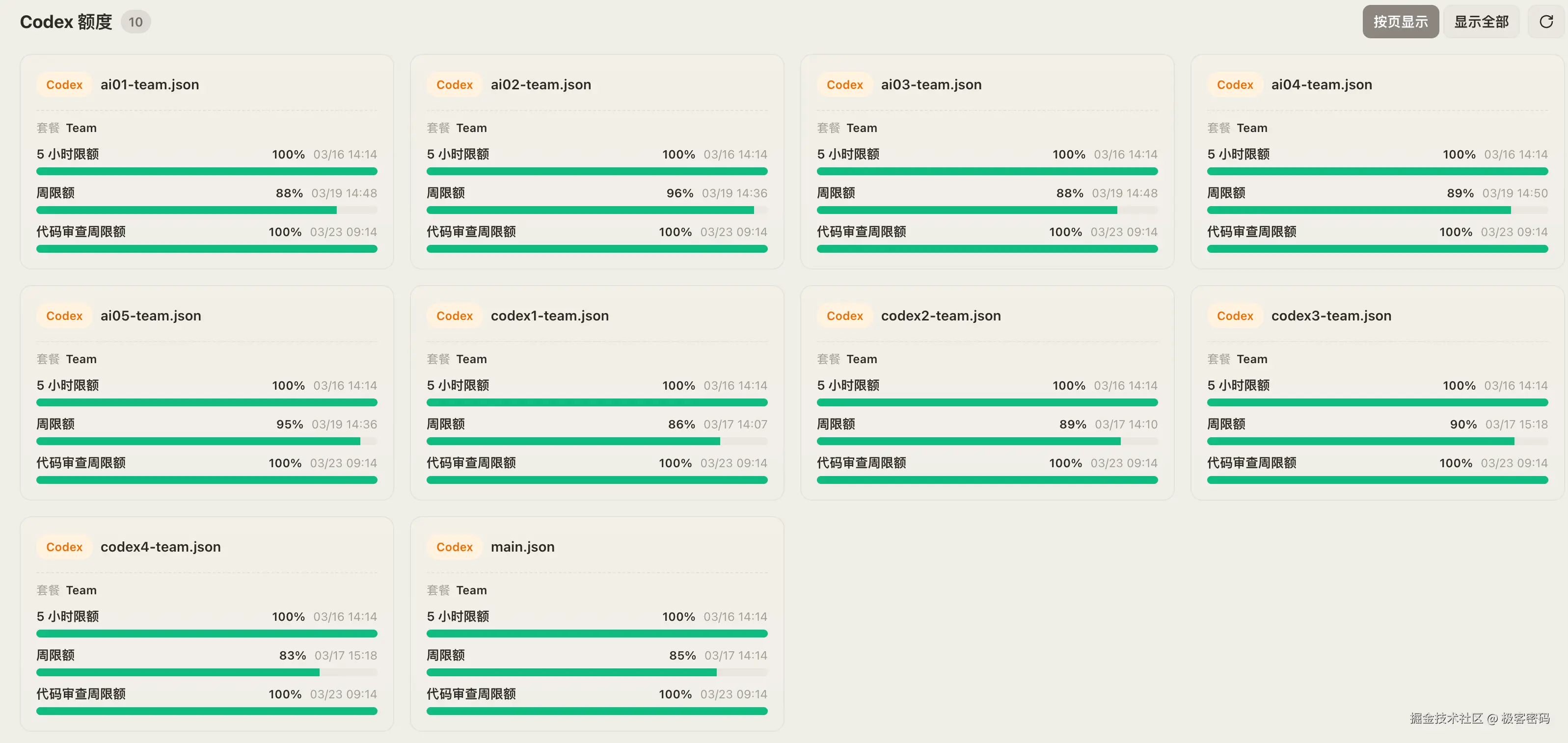
Task: Click the refresh quota icon
Action: click(1545, 22)
